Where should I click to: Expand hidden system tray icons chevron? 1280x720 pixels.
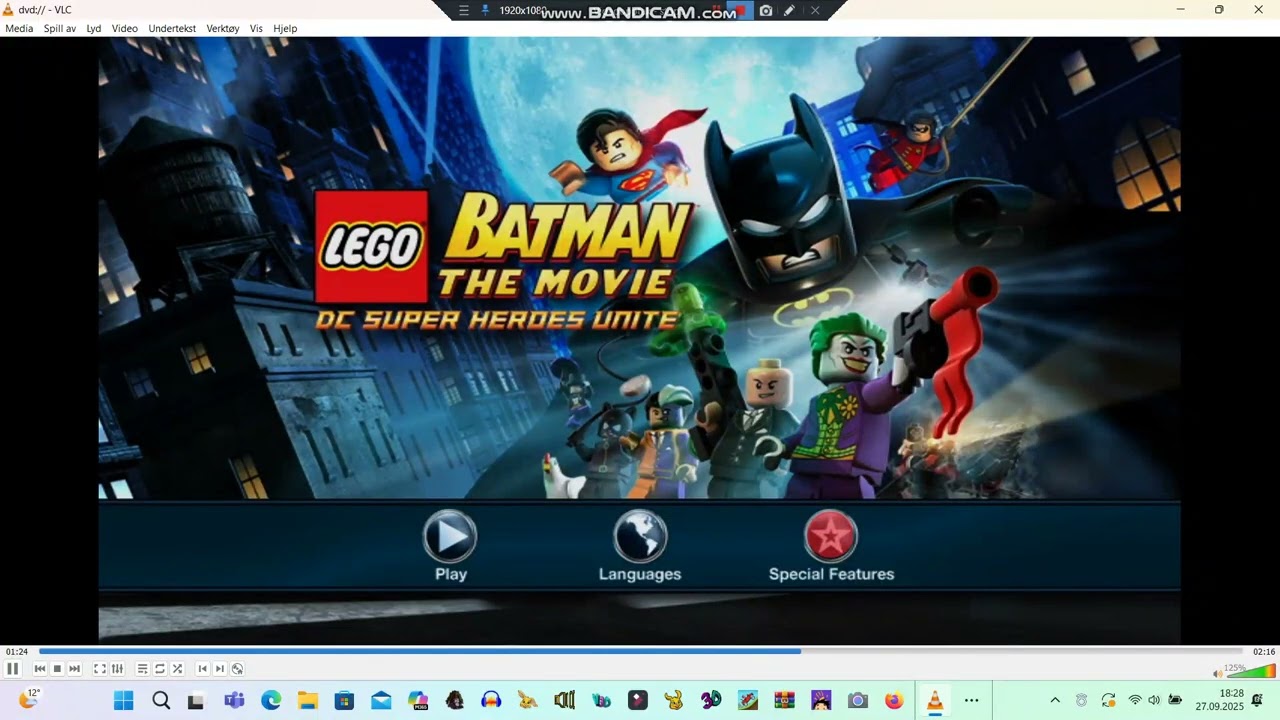tap(1055, 700)
